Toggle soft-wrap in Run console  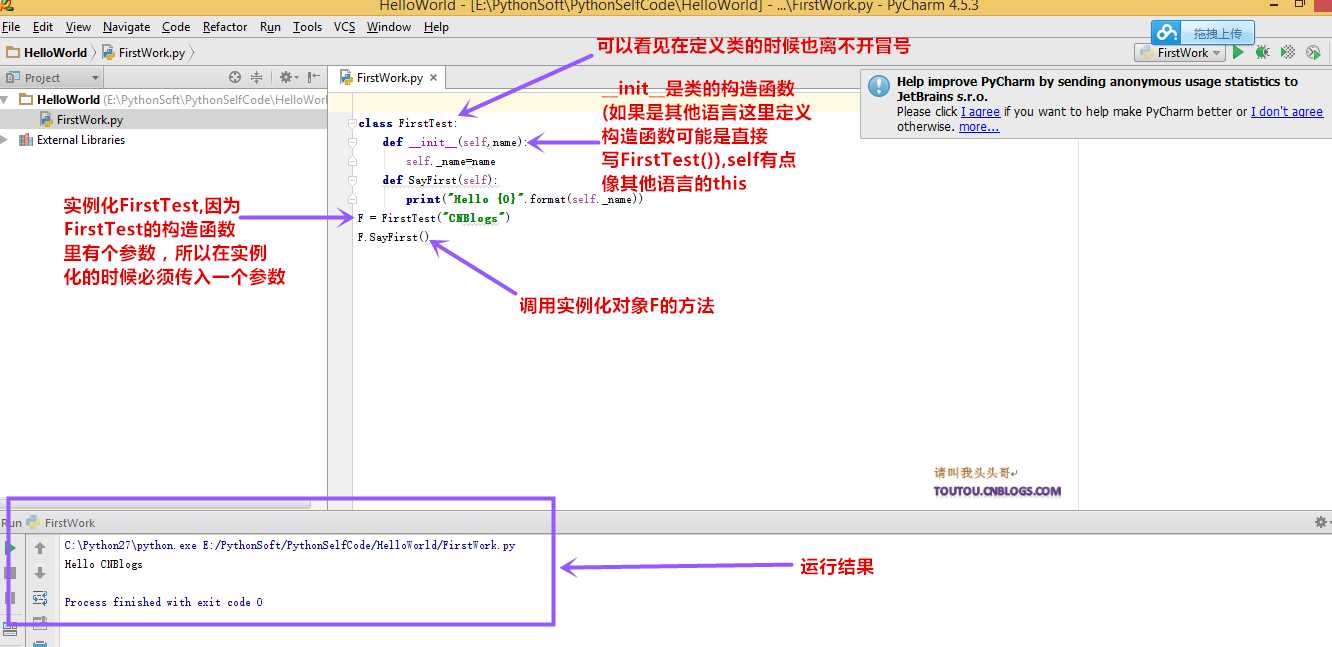(40, 598)
